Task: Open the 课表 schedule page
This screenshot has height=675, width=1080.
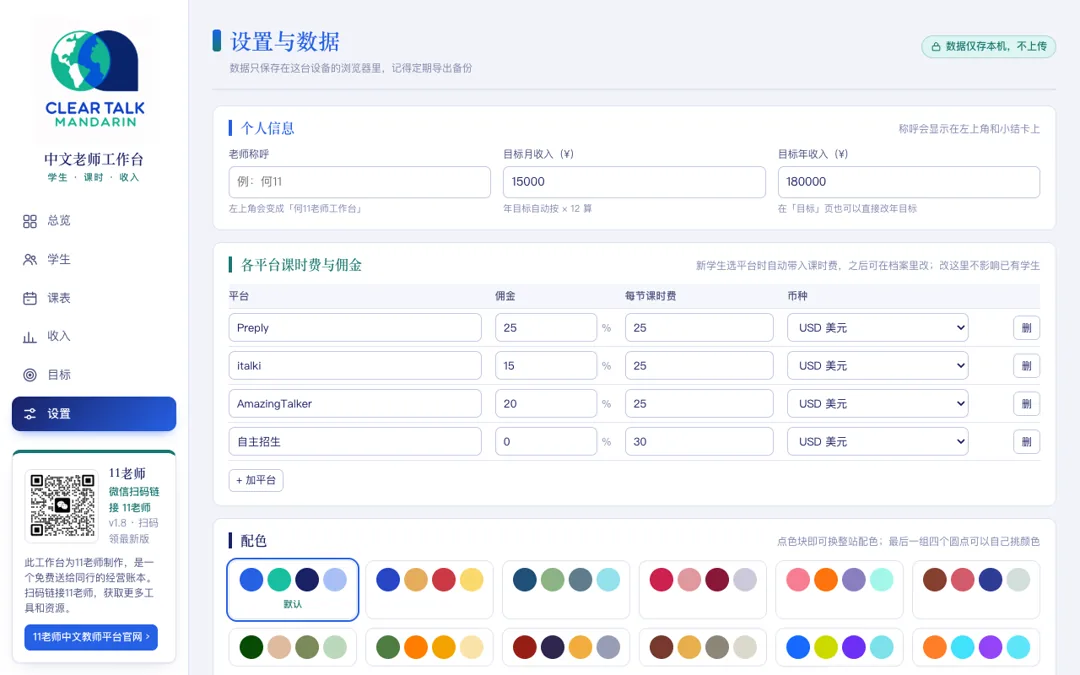Action: click(94, 298)
